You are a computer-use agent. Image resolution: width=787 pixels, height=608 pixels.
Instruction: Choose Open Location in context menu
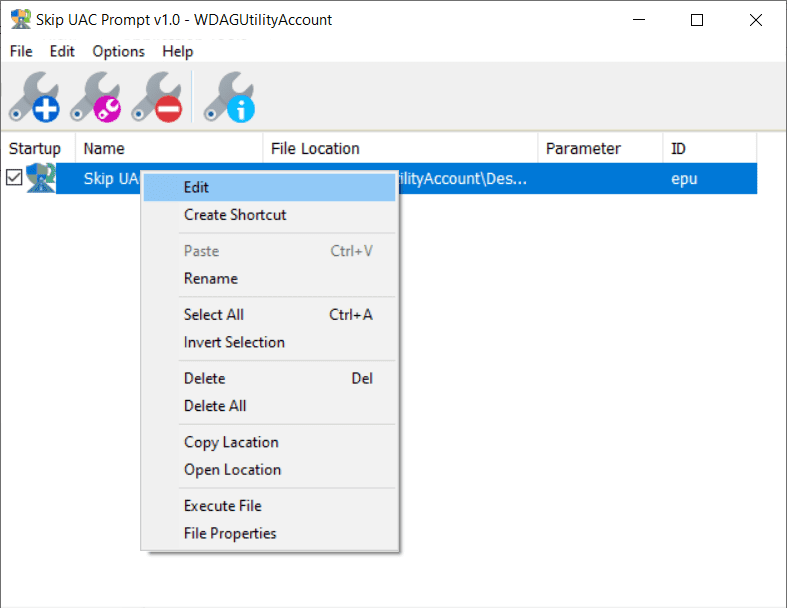pos(270,470)
